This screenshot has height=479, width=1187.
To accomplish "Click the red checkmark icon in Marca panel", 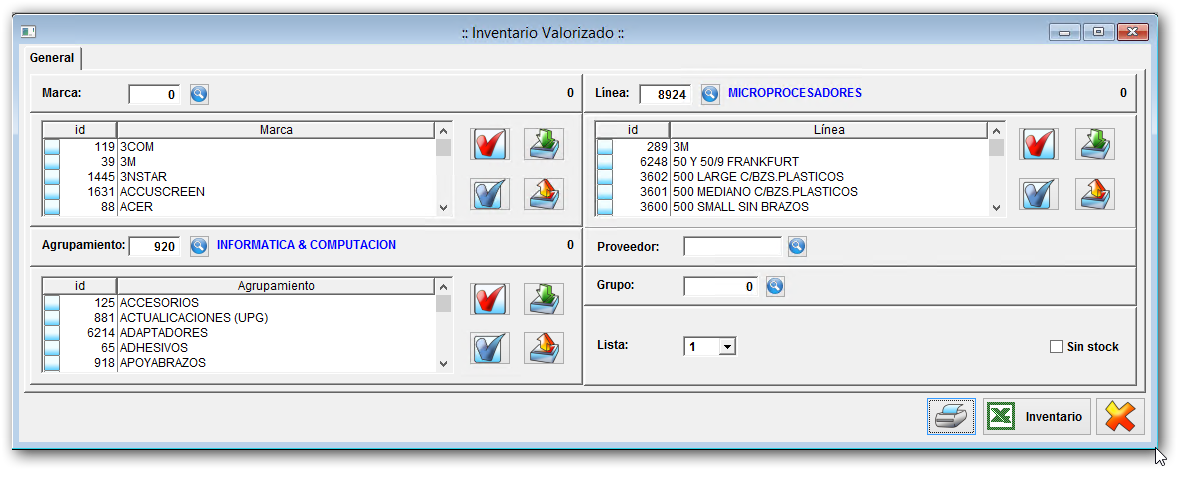I will (x=490, y=144).
